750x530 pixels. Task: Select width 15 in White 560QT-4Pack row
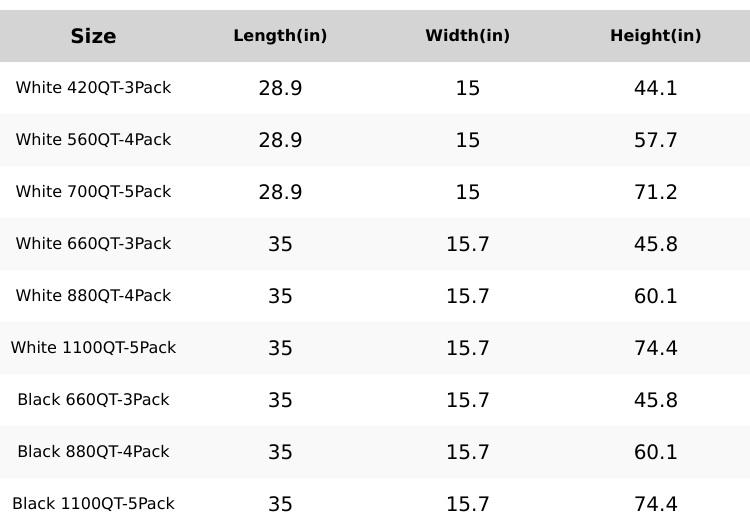click(x=467, y=140)
